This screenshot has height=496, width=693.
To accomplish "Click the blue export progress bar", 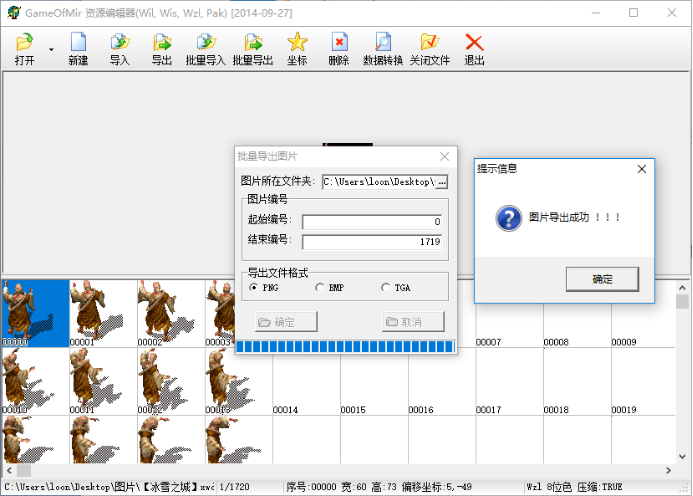I will tap(345, 347).
